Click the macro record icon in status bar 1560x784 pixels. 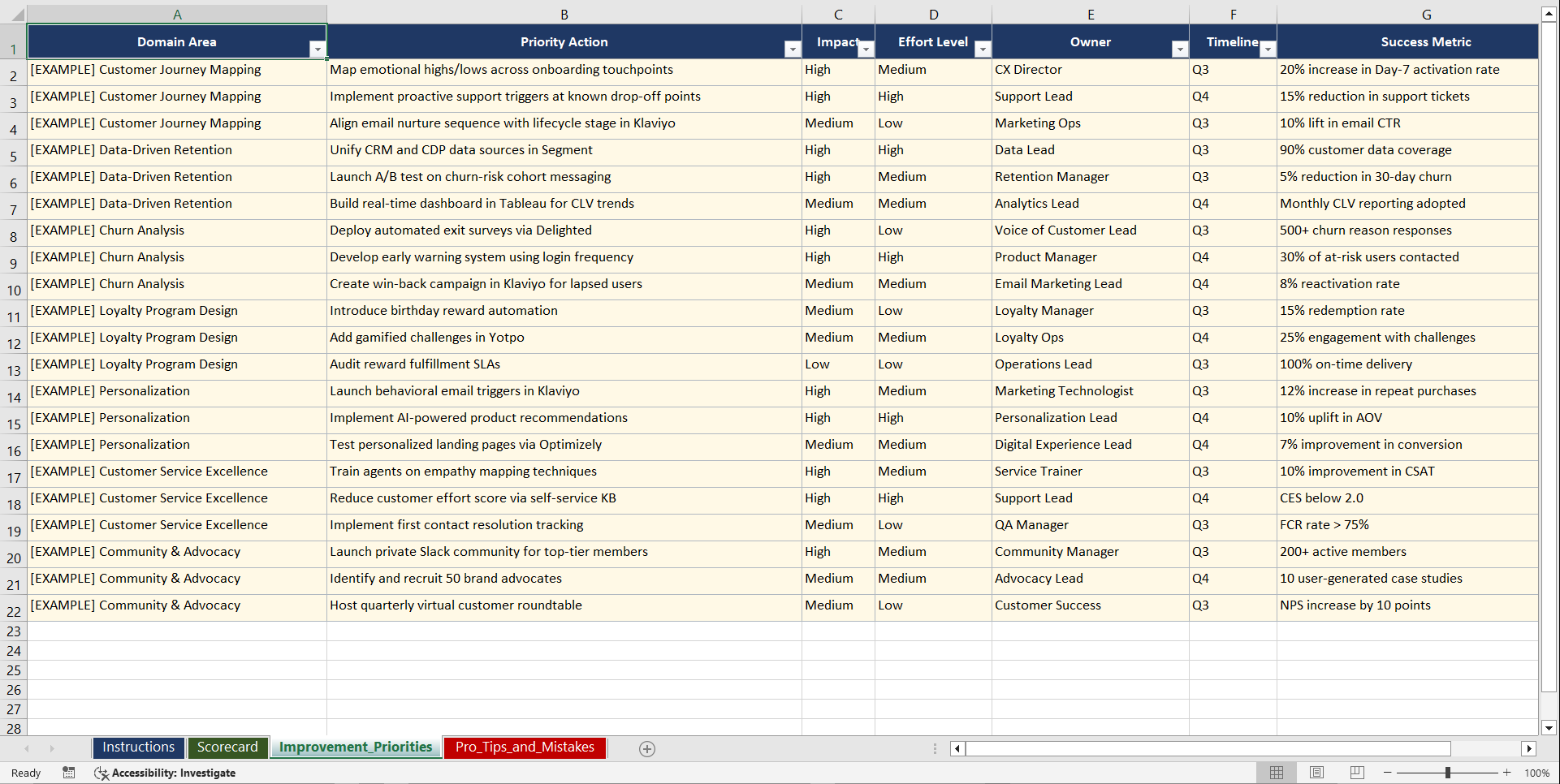click(x=69, y=773)
